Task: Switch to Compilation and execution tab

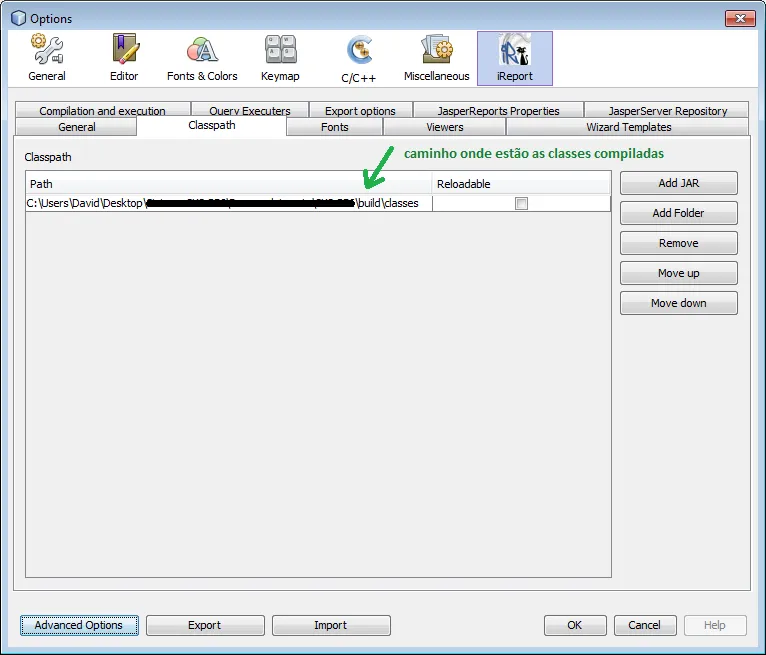Action: pyautogui.click(x=103, y=110)
